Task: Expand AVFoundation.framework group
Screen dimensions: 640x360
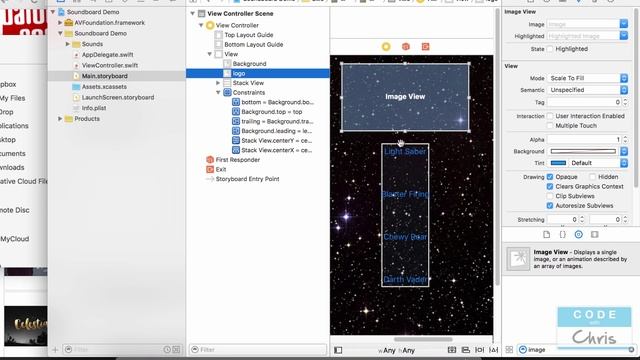Action: pos(60,23)
